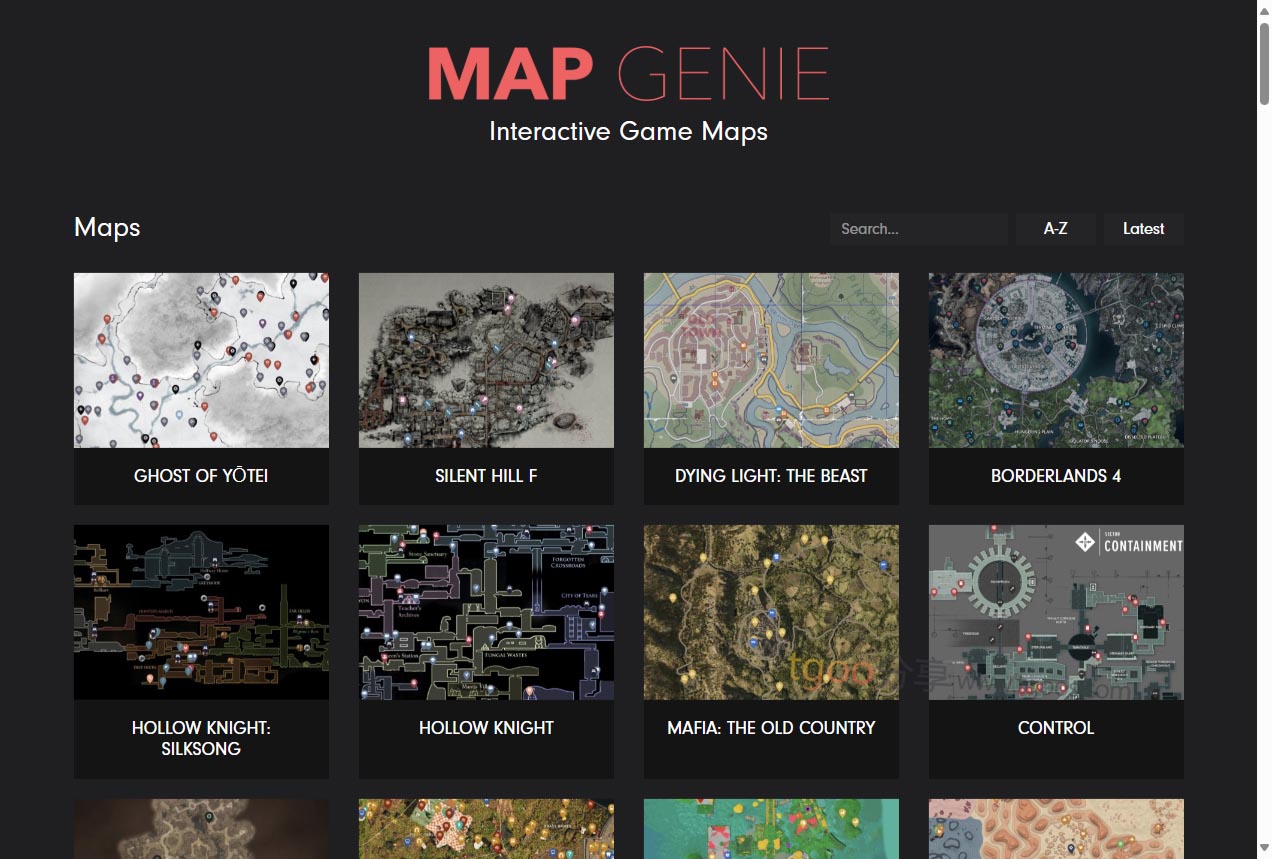Image resolution: width=1272 pixels, height=859 pixels.
Task: Open the Hollow Knight: Silksong map image
Action: (x=201, y=612)
